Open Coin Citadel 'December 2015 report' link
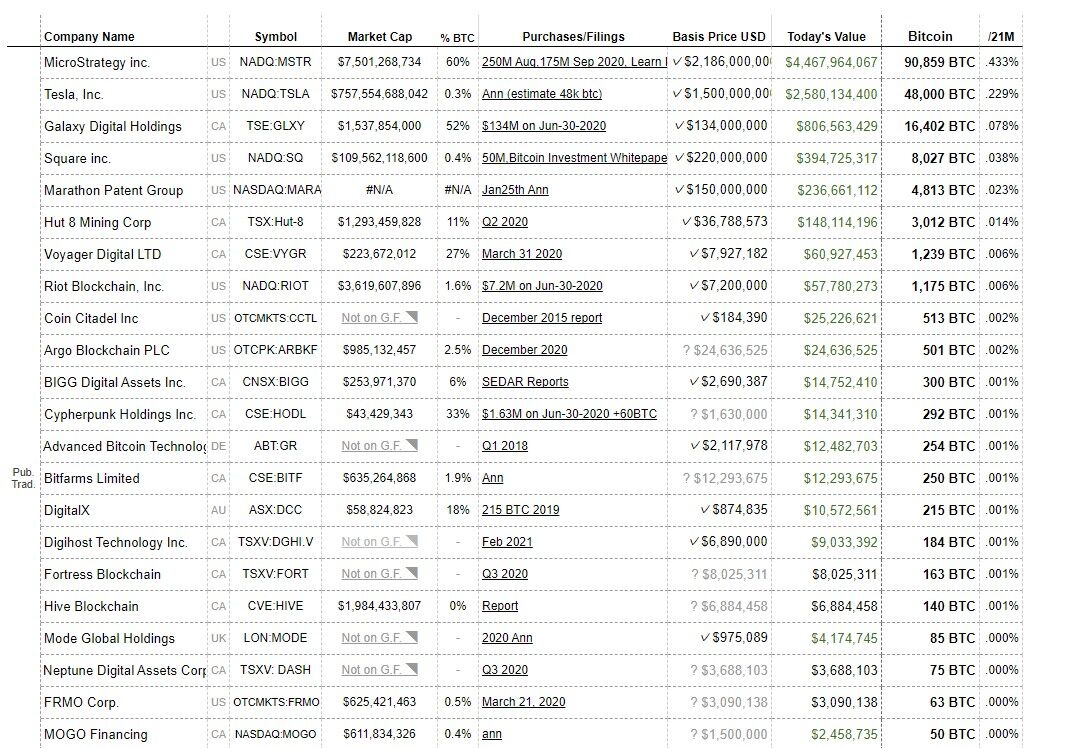Image resolution: width=1072 pixels, height=748 pixels. tap(541, 318)
